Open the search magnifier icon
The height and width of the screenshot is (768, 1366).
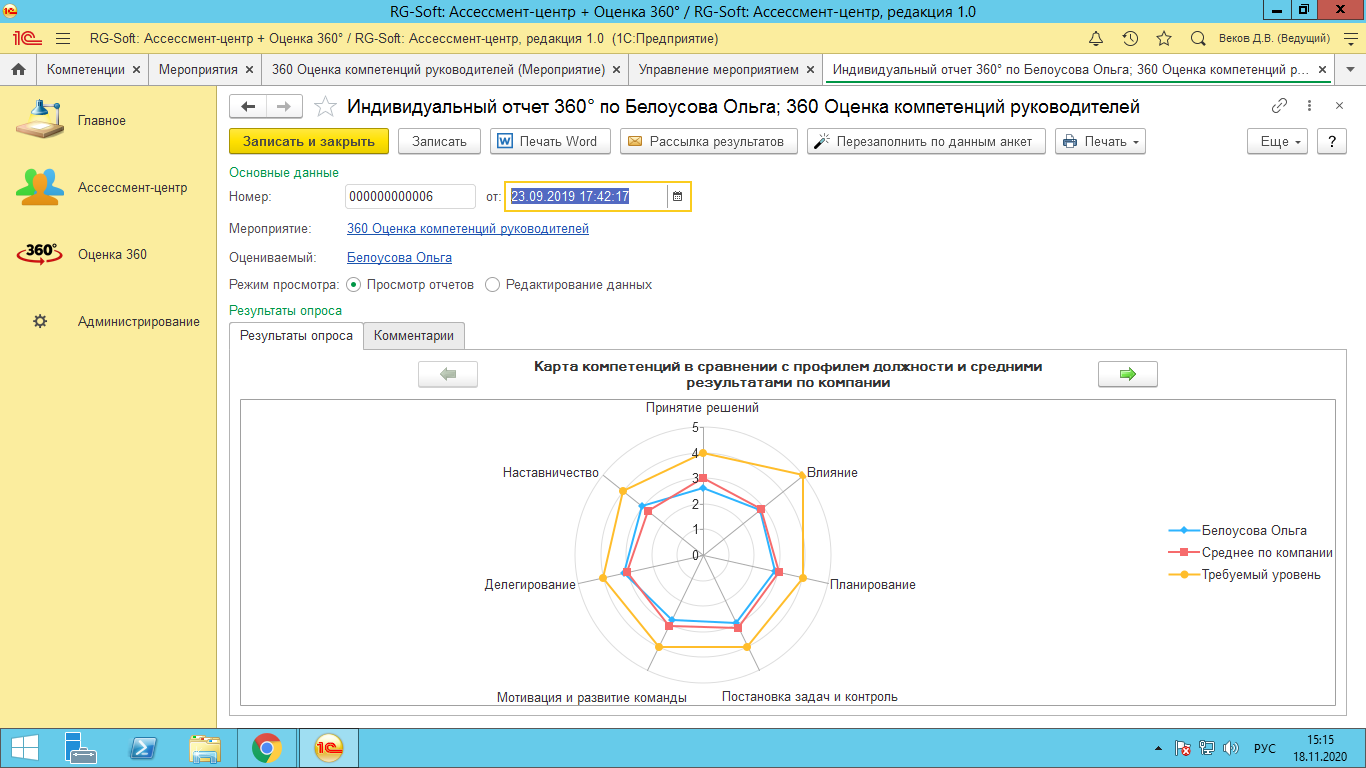point(1198,39)
